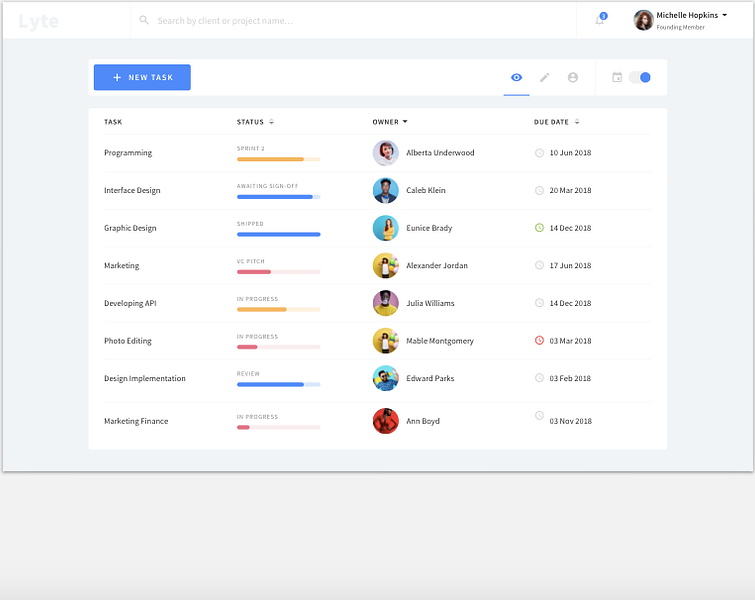Click Julia Williams' avatar

click(x=386, y=303)
